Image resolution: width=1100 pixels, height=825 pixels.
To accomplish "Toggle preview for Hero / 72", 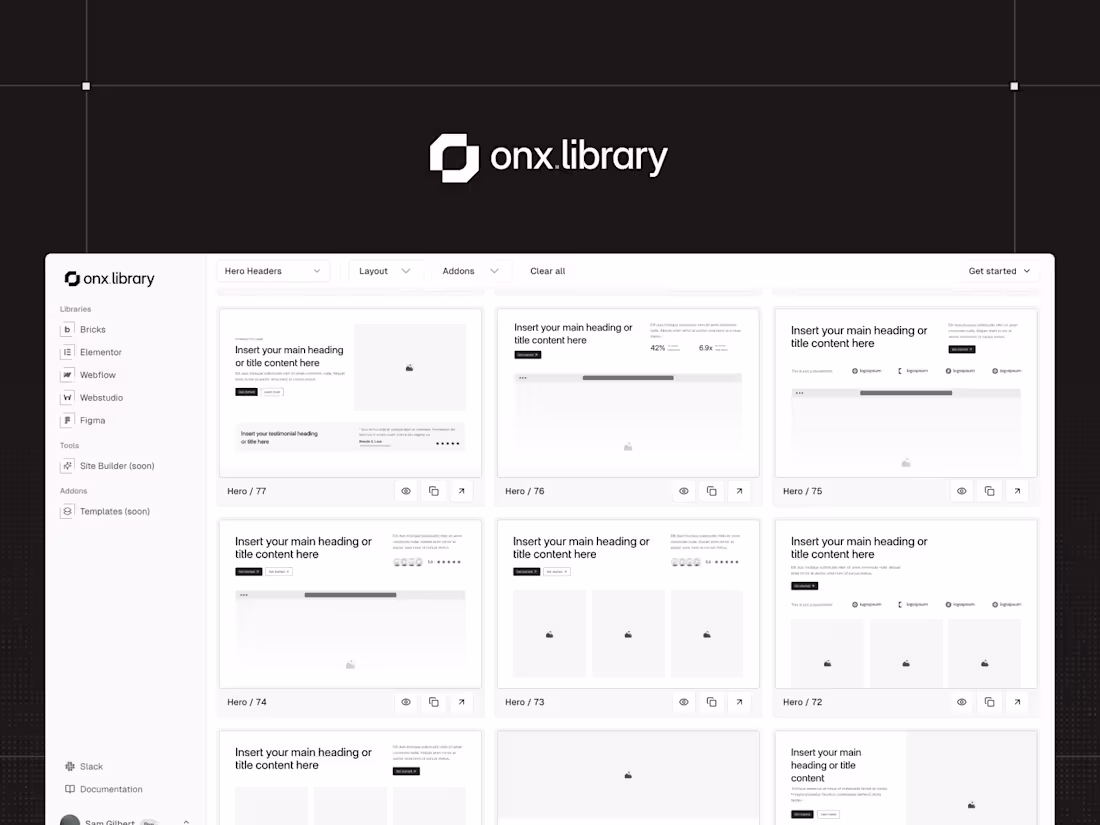I will [x=961, y=702].
